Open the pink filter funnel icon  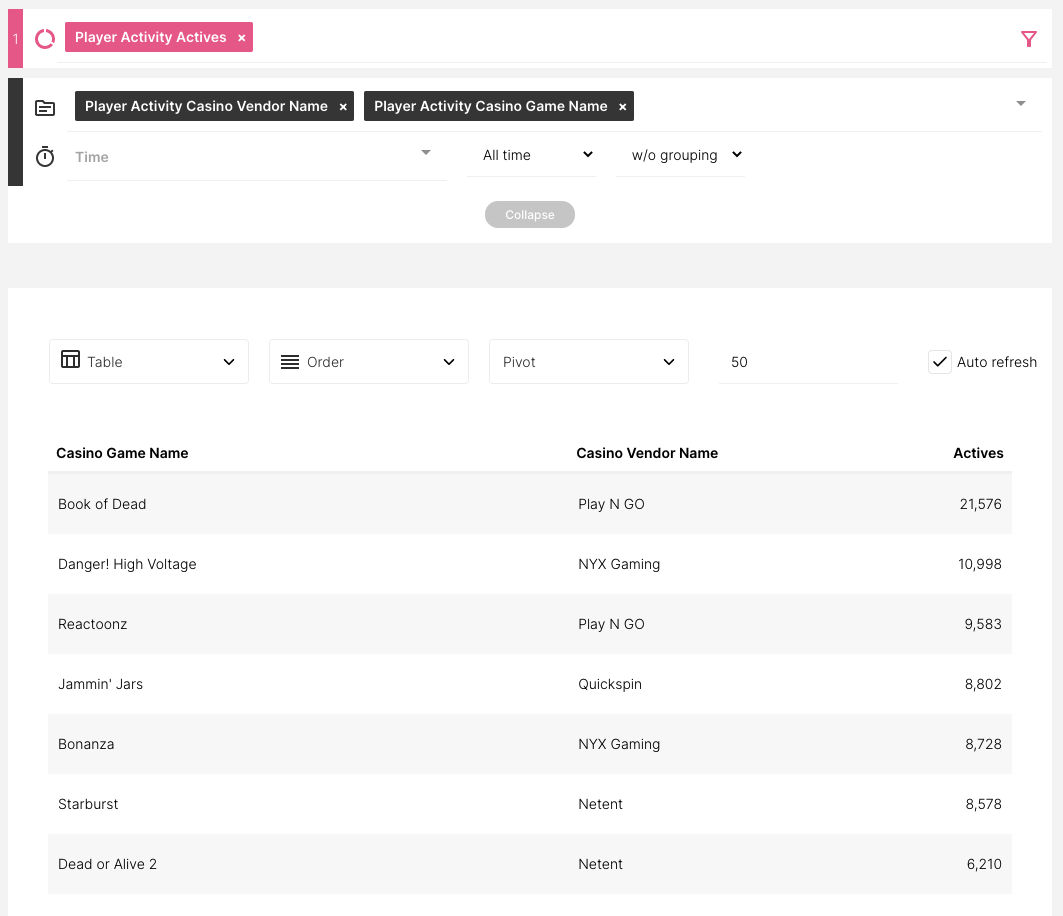point(1028,39)
